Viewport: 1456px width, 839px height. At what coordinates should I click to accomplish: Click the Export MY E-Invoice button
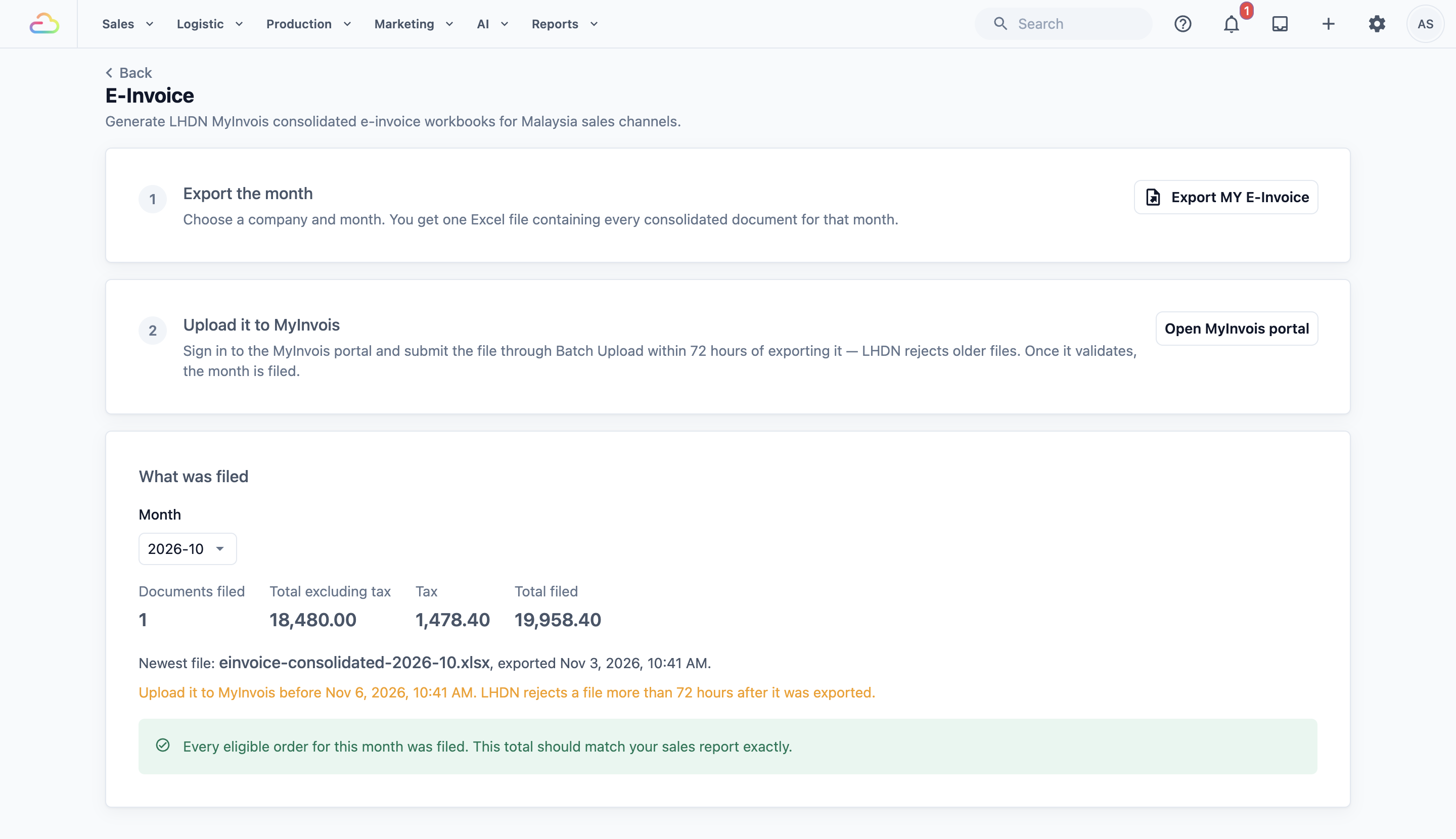coord(1225,197)
